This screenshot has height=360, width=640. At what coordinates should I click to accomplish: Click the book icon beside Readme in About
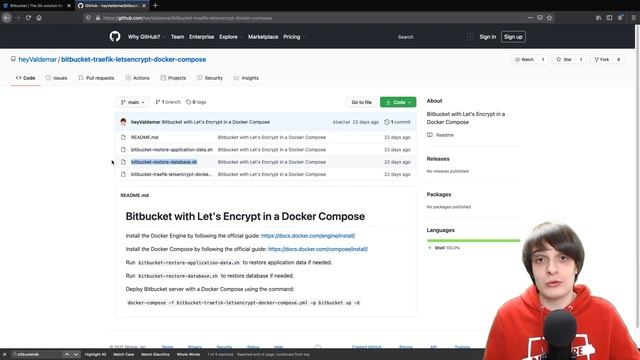[430, 135]
